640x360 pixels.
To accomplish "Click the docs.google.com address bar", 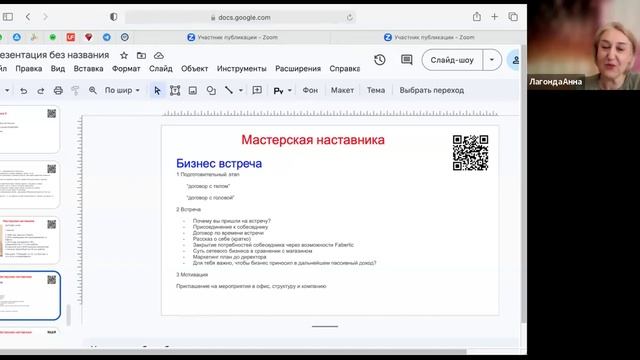I will click(x=241, y=18).
